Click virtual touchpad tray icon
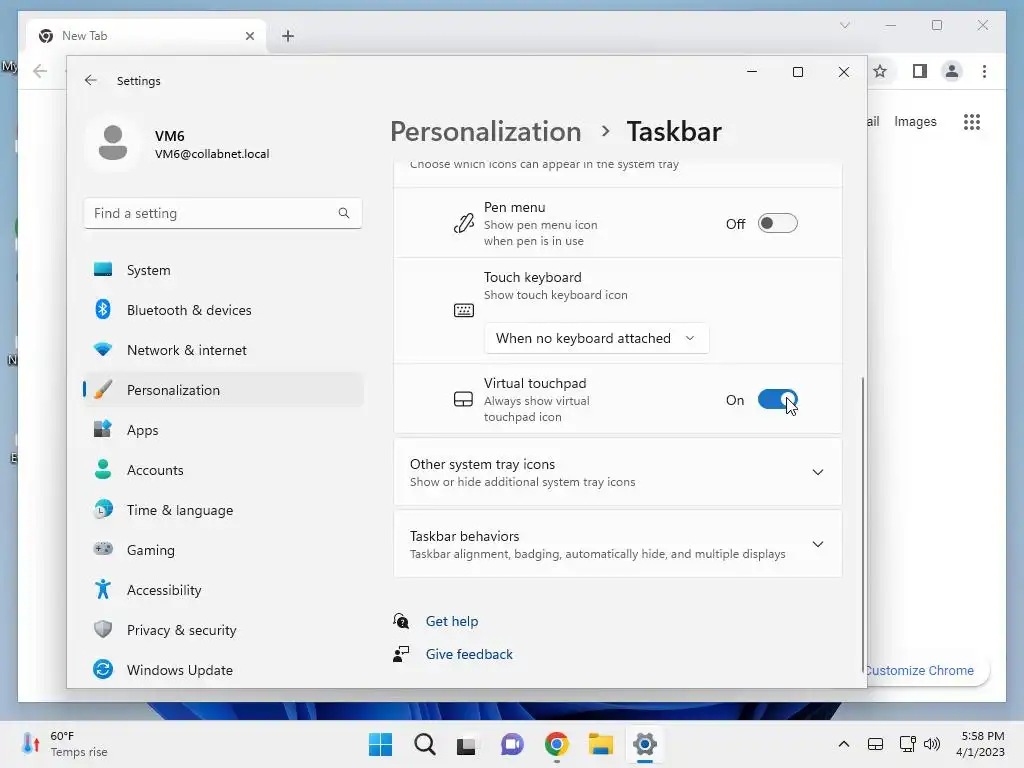 (x=875, y=744)
